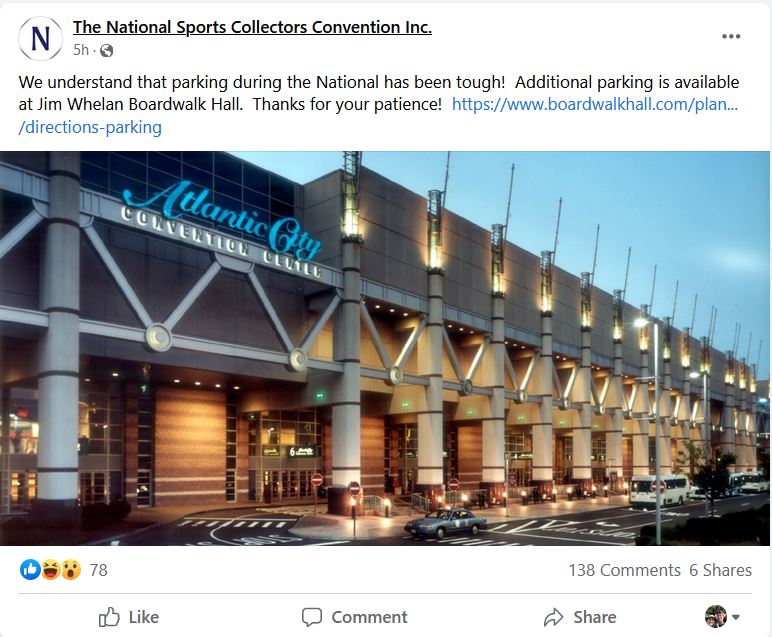Open the boardwalkhall.com parking link

(x=595, y=104)
